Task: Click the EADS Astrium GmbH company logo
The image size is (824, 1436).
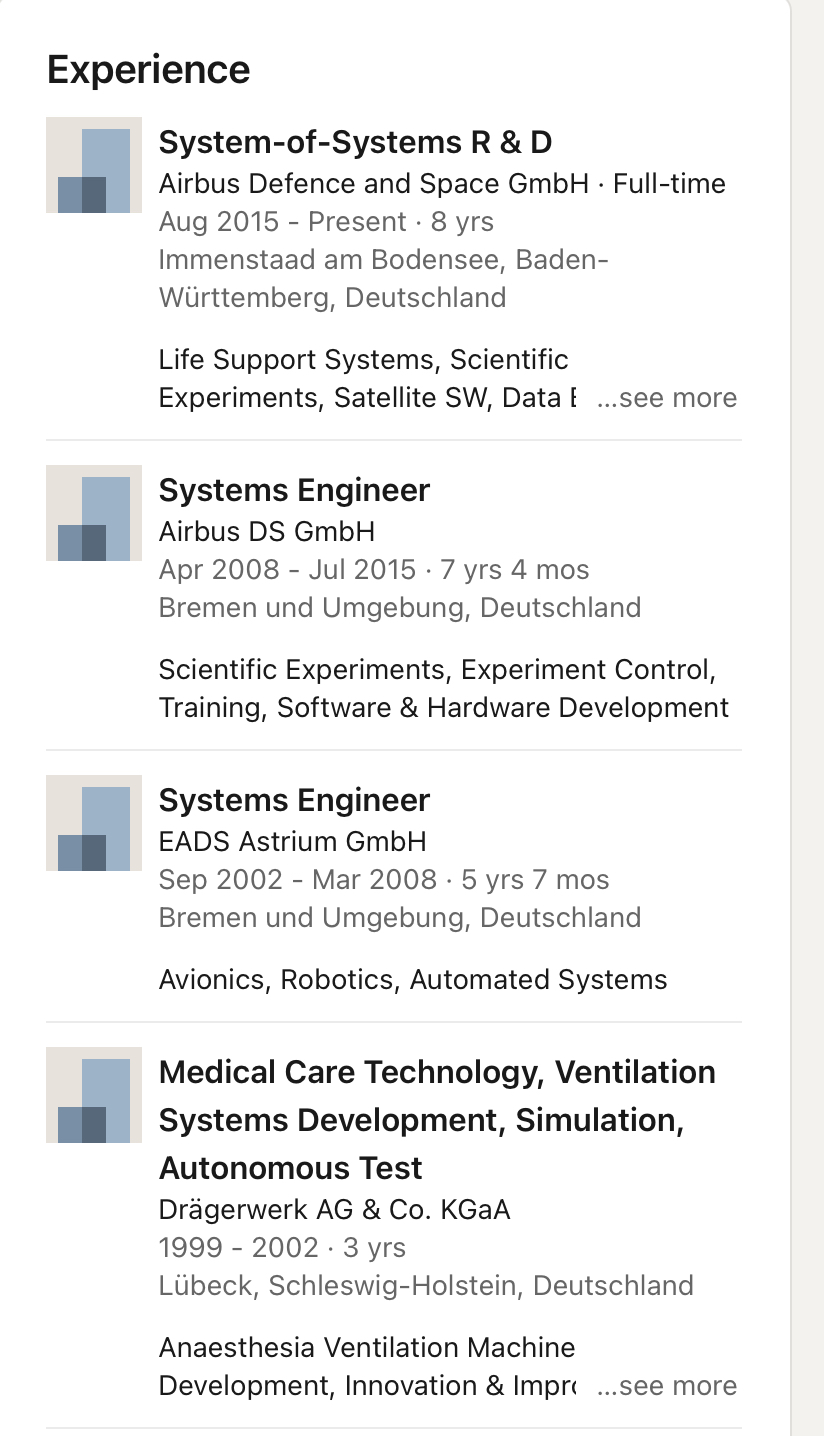Action: pos(94,823)
